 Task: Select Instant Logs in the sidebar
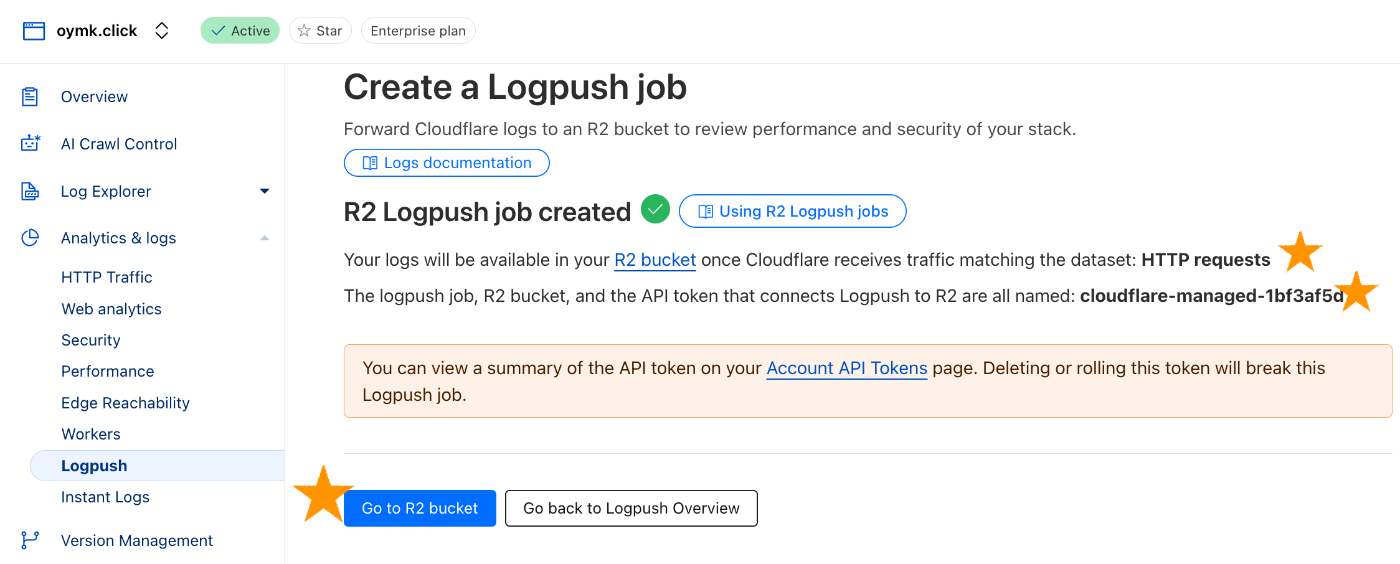point(105,497)
